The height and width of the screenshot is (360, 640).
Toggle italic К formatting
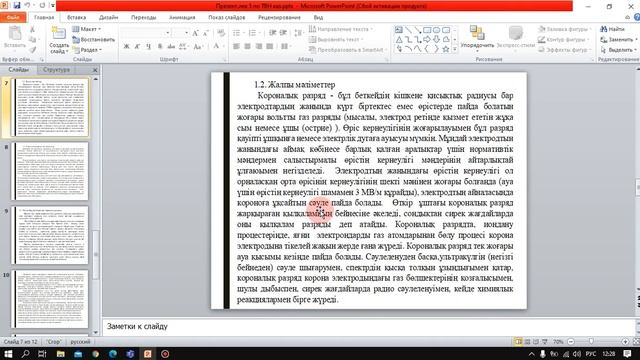click(x=138, y=47)
